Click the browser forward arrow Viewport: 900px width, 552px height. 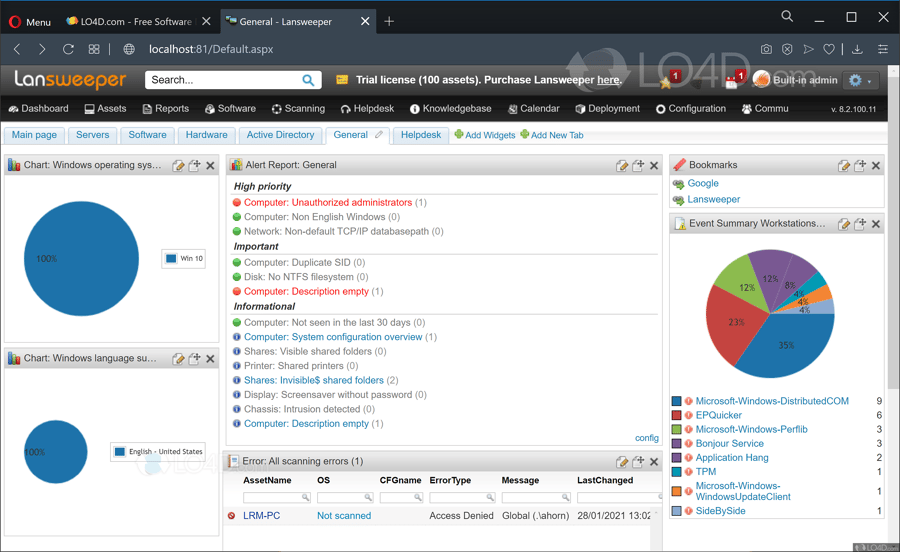[42, 49]
